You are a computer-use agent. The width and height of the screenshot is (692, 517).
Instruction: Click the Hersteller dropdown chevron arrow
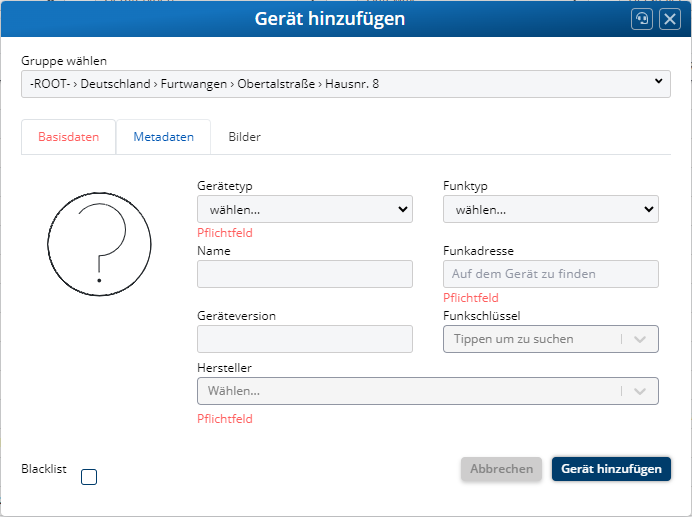click(x=640, y=391)
